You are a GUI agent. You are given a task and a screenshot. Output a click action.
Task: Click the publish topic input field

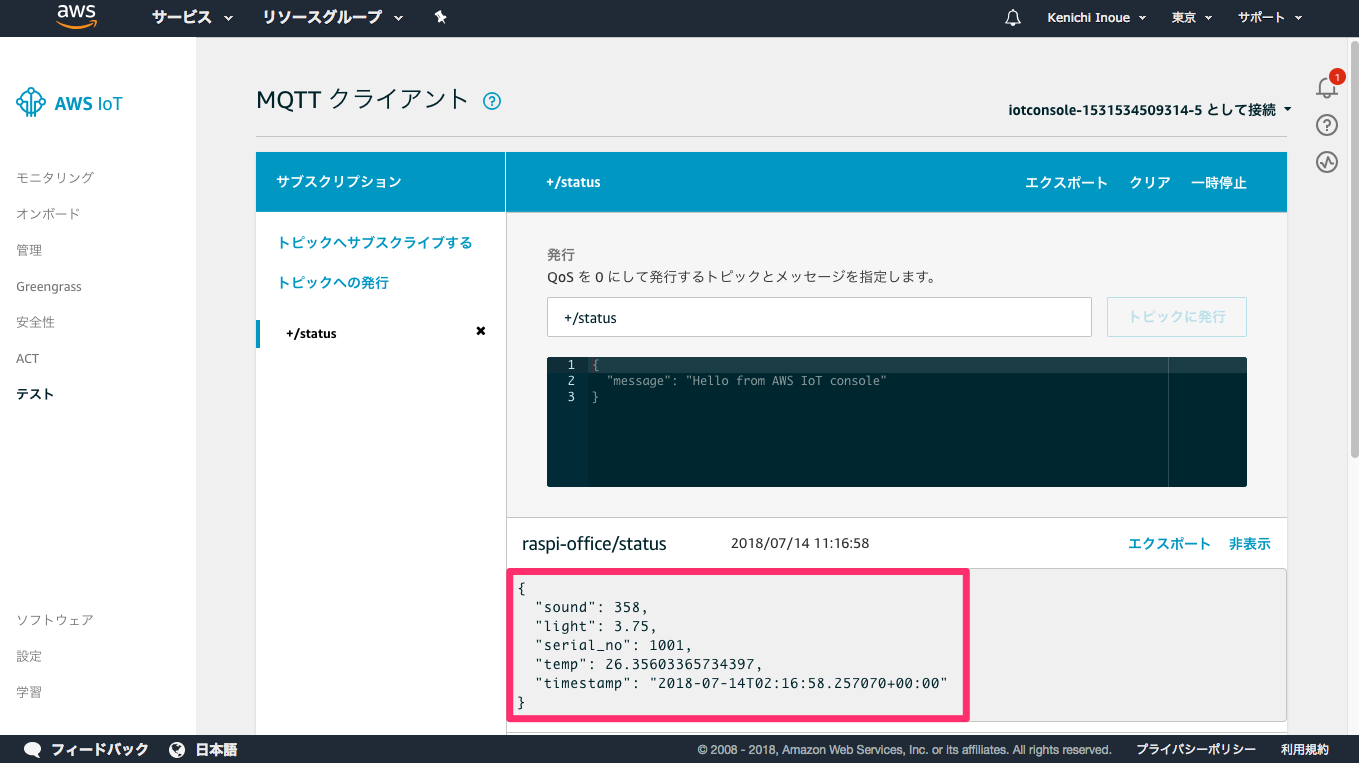coord(819,317)
